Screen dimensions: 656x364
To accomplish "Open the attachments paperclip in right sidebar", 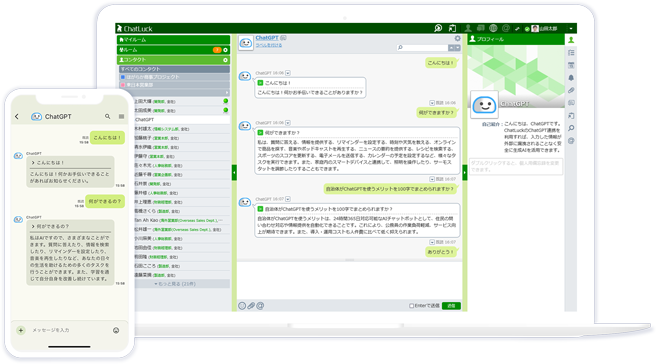I will pyautogui.click(x=571, y=90).
